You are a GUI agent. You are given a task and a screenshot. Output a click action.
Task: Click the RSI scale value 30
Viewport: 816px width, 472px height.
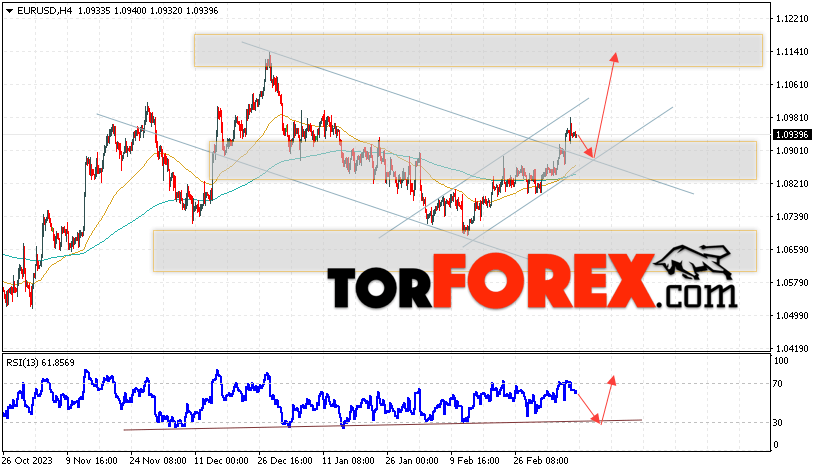point(777,423)
